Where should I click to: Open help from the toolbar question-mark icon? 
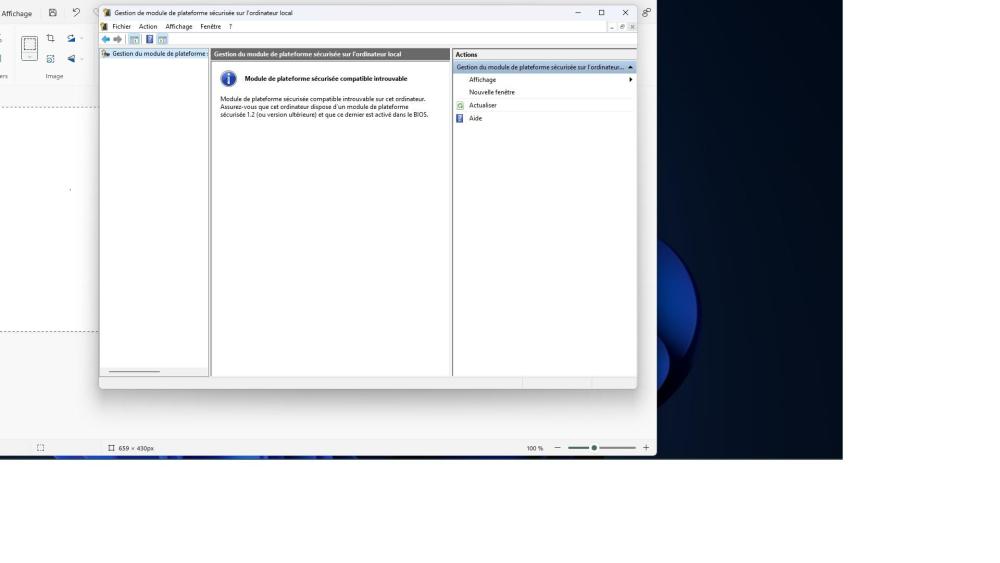coord(150,40)
